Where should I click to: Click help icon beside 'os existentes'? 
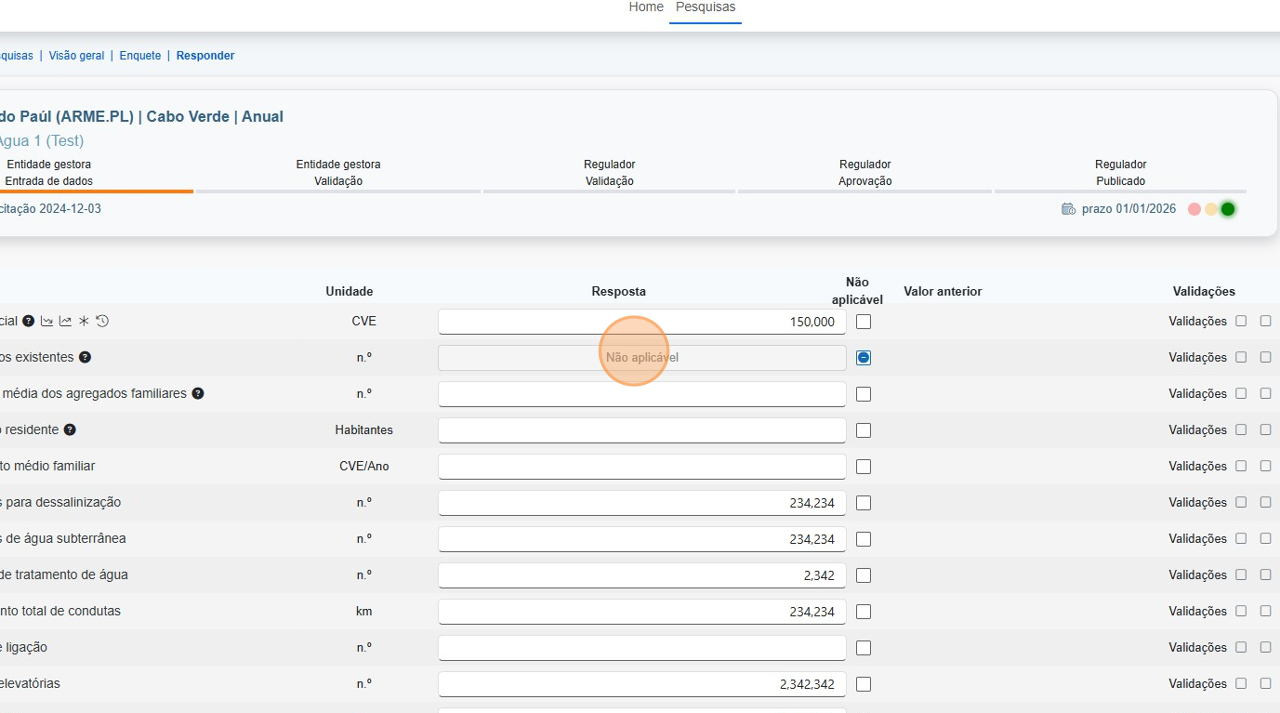click(85, 357)
